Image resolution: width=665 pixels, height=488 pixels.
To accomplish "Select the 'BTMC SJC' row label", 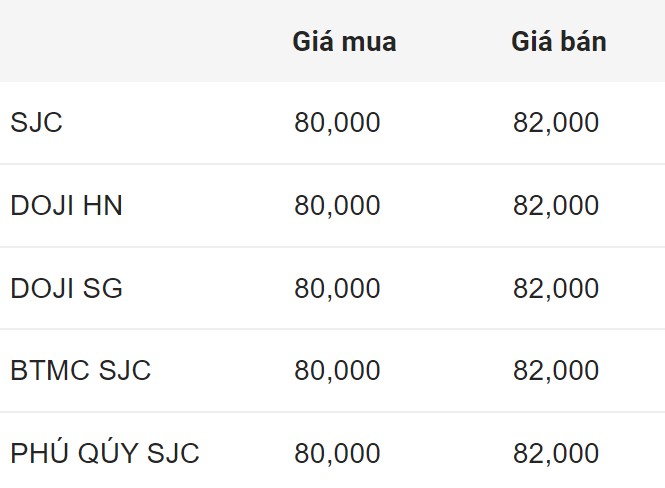I will click(x=81, y=371).
